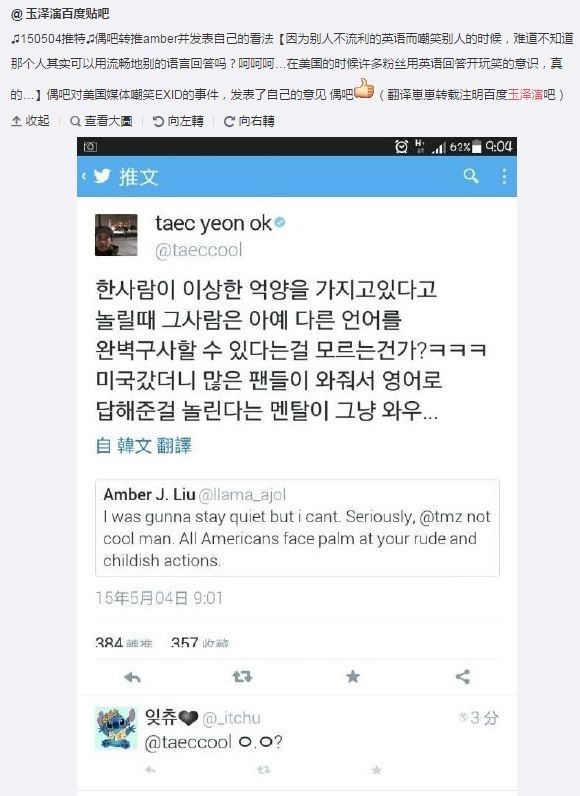The width and height of the screenshot is (580, 796).
Task: Retweet the taec yeon ok tweet
Action: pos(242,677)
